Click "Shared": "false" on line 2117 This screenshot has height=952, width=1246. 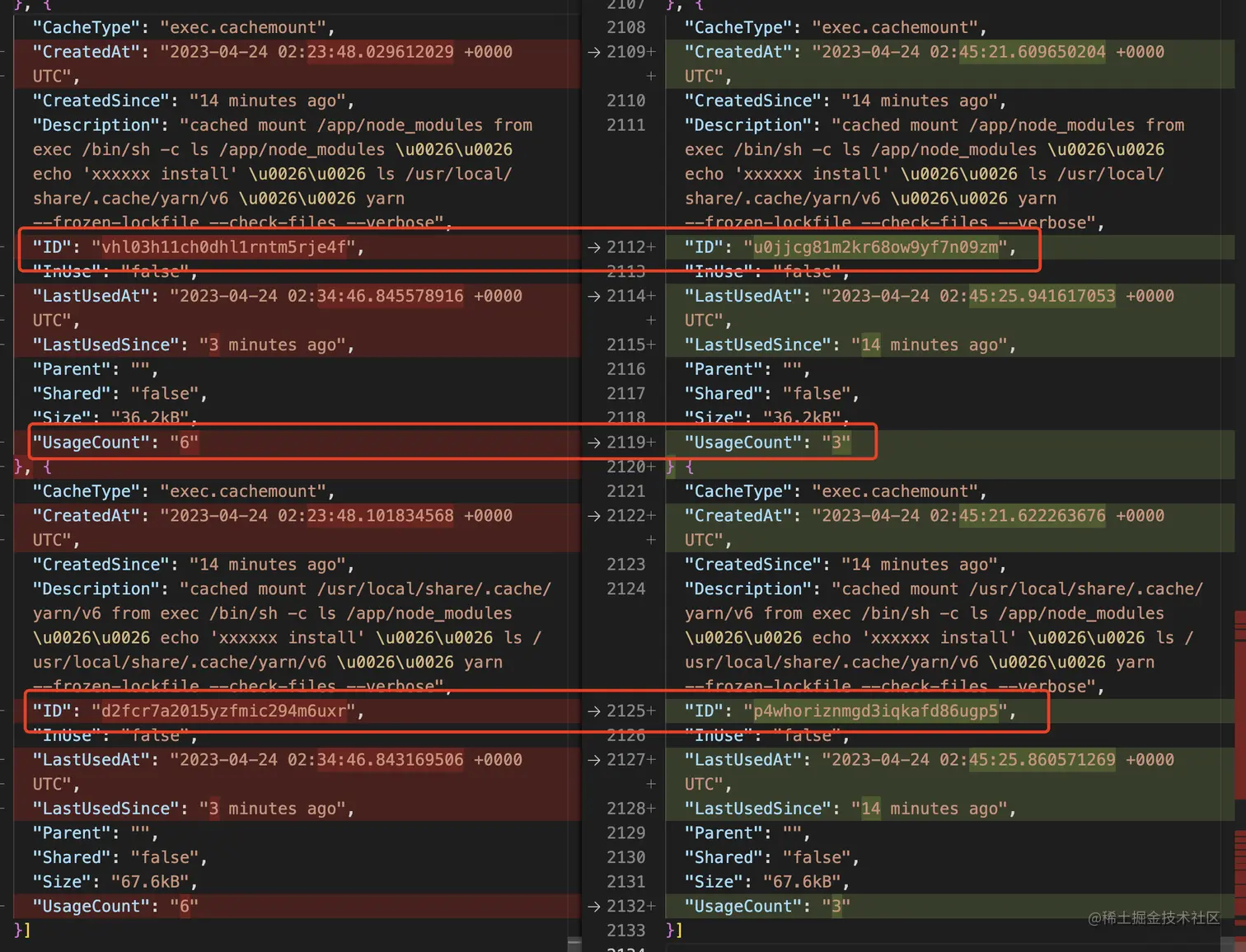[772, 394]
